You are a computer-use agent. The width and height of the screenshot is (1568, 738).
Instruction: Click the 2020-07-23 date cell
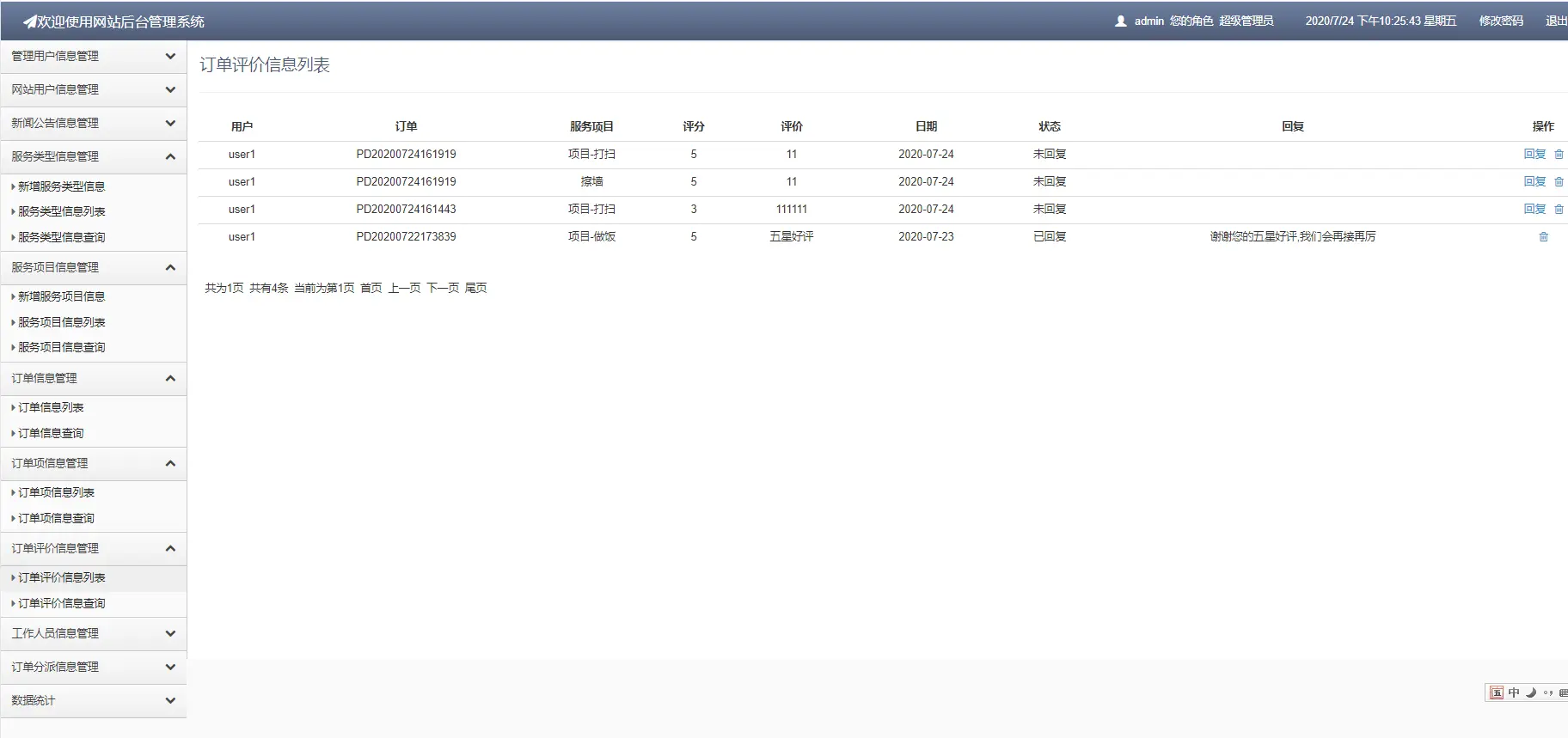click(x=926, y=237)
